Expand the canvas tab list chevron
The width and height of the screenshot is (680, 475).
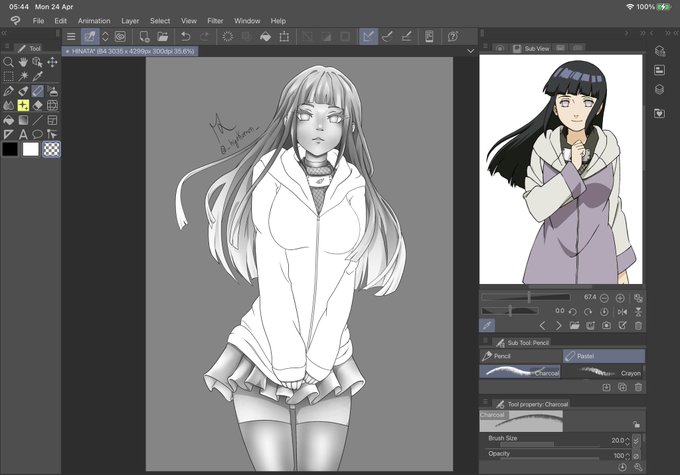pyautogui.click(x=471, y=51)
